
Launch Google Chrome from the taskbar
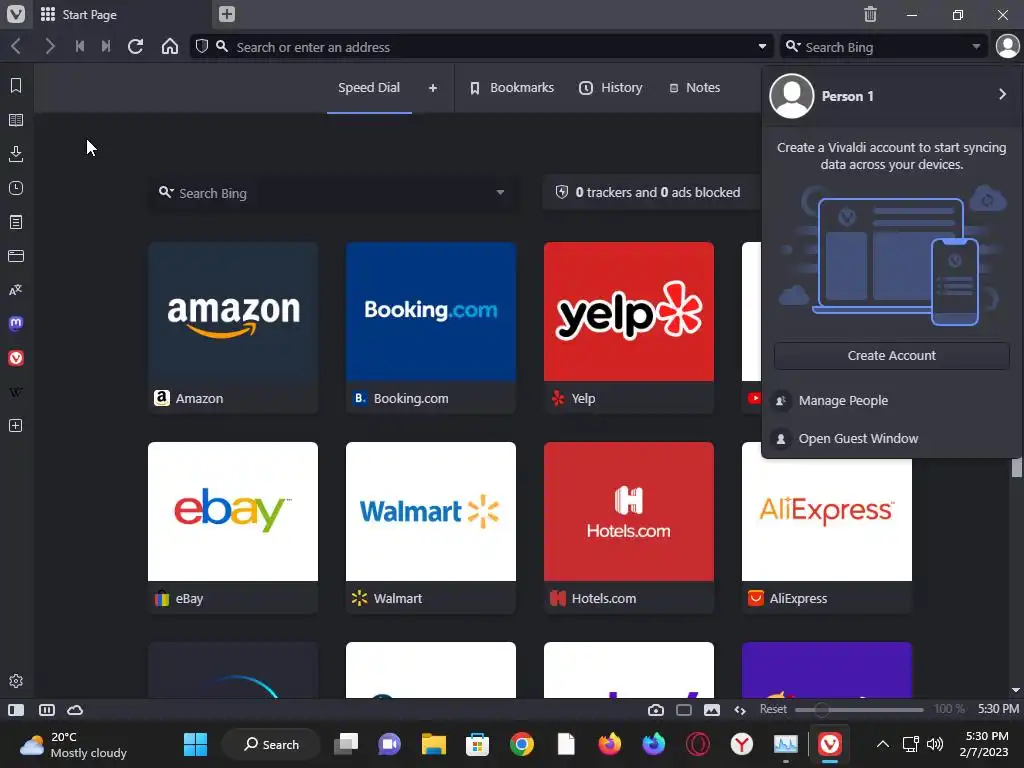[x=521, y=744]
